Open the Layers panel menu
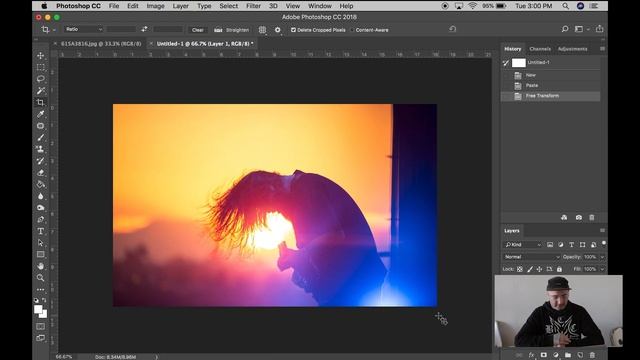 [602, 231]
